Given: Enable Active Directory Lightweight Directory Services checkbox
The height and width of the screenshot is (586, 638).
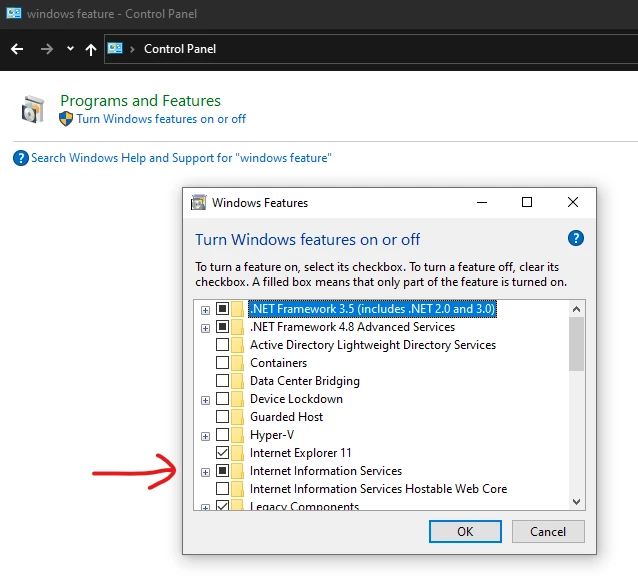Looking at the screenshot, I should click(x=222, y=344).
